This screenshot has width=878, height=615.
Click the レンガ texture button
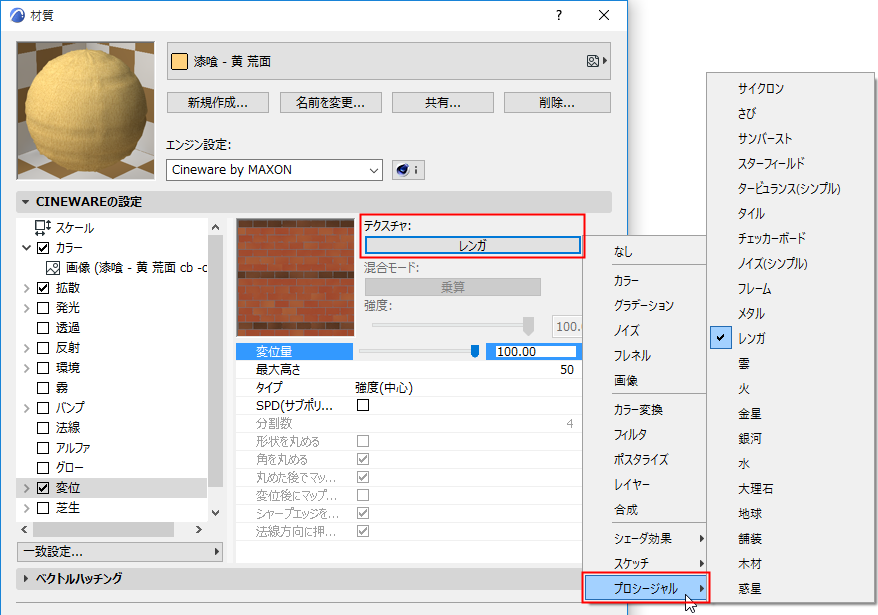coord(473,245)
